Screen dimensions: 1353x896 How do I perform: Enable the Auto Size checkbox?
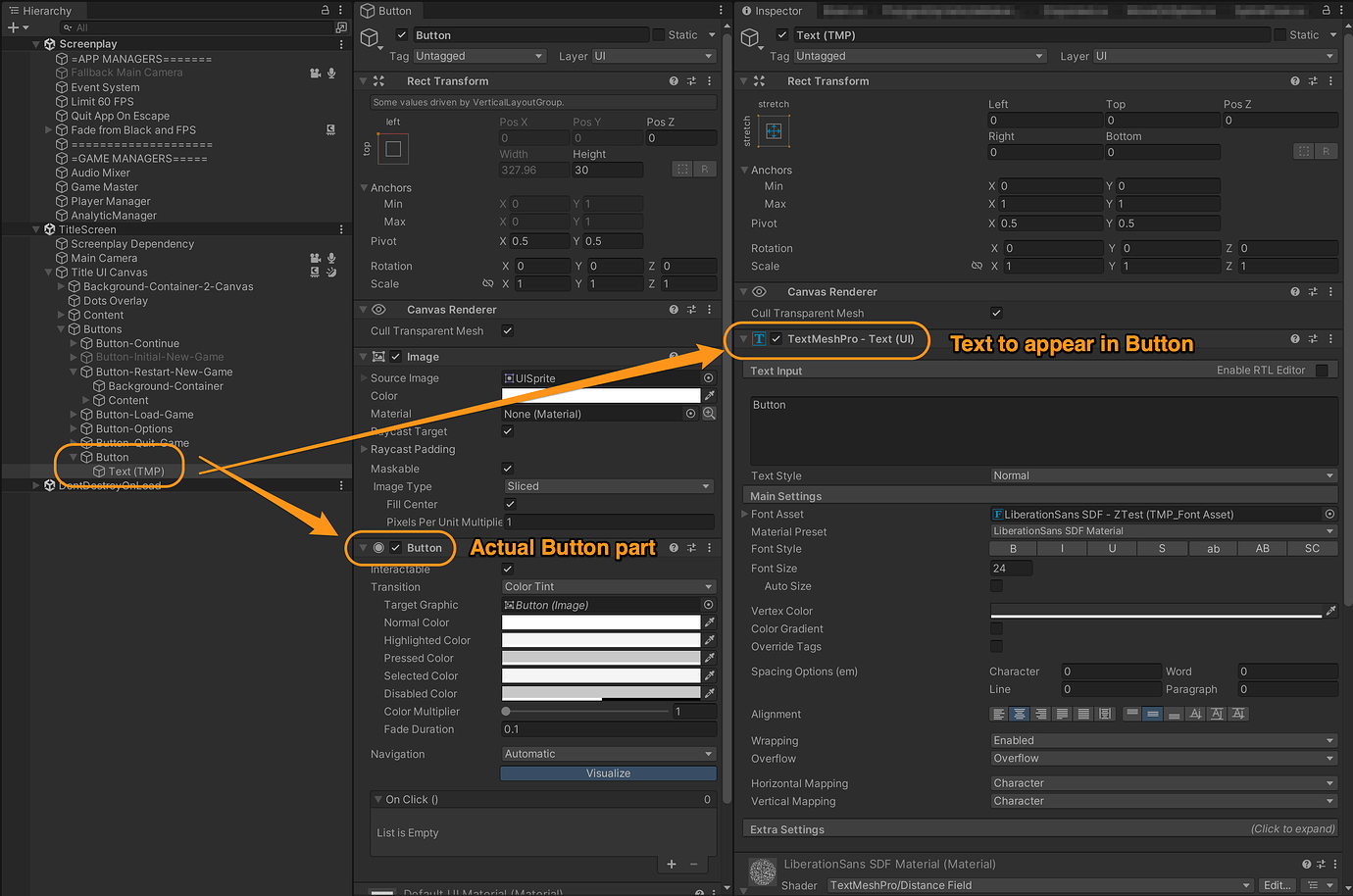click(996, 586)
